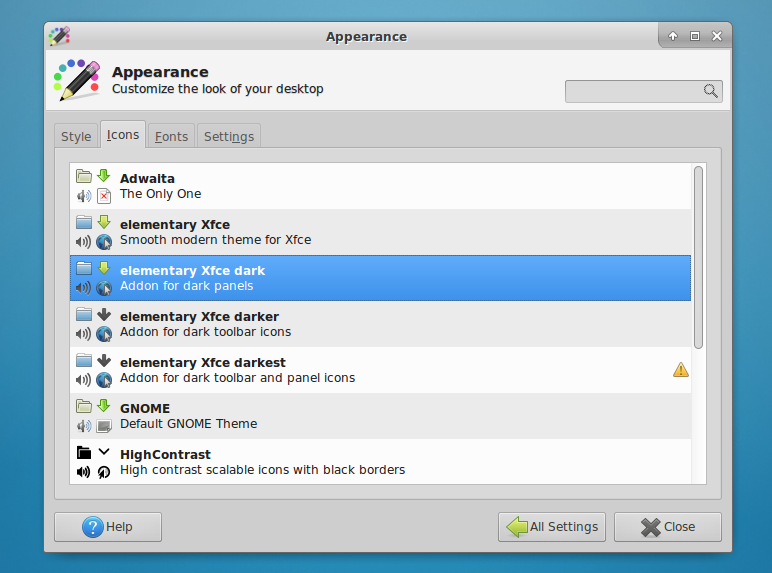Click 'High contrast scalable icons with black borders'
Image resolution: width=772 pixels, height=573 pixels.
point(262,470)
